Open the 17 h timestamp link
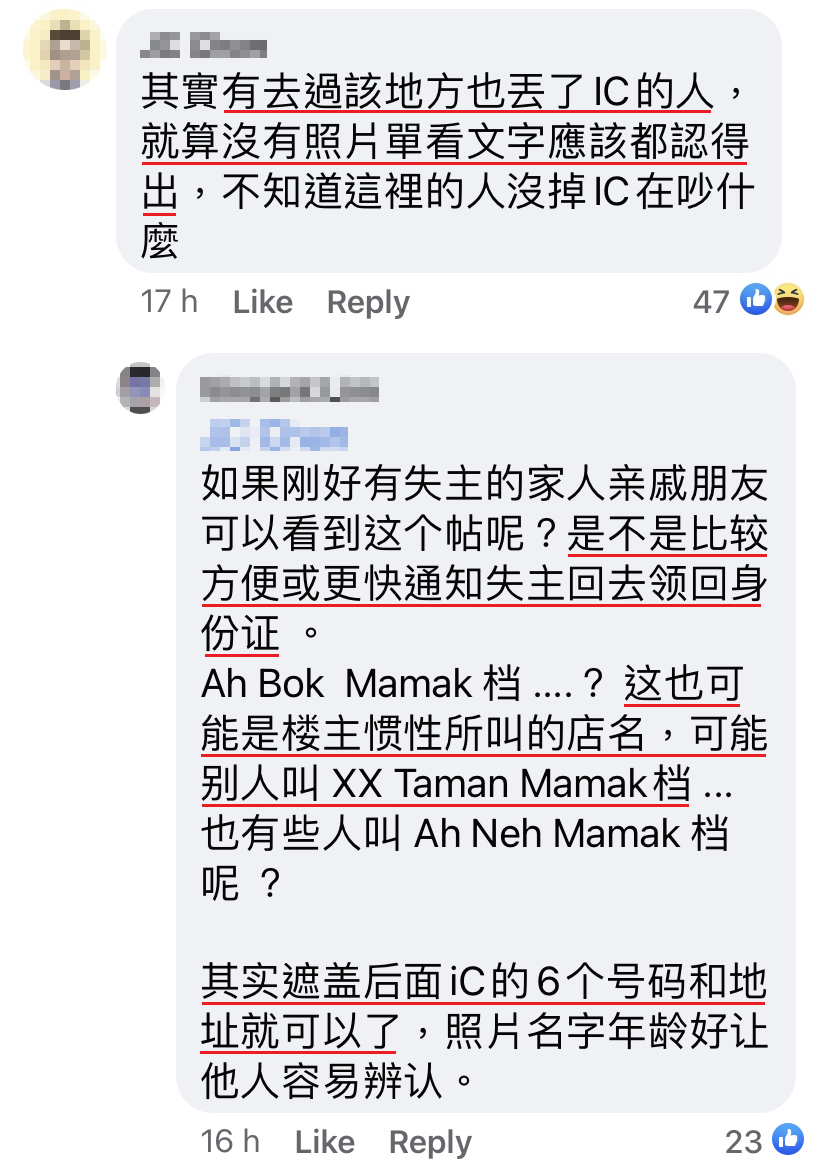This screenshot has width=828, height=1164. pos(169,302)
